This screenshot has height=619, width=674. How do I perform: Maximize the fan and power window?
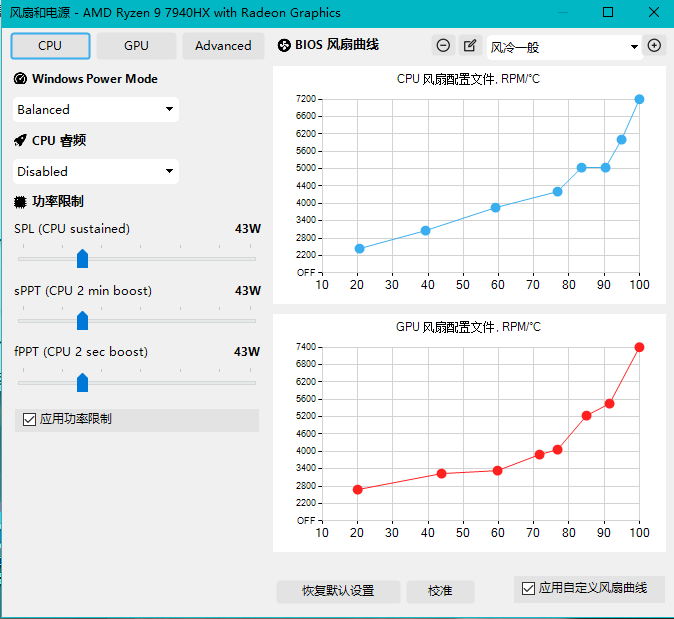[608, 12]
